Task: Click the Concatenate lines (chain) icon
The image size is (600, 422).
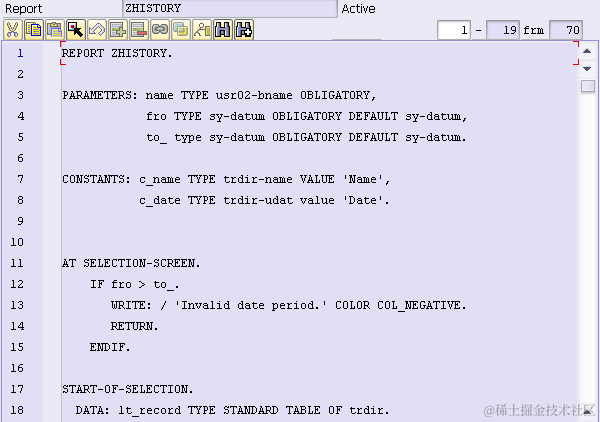Action: [160, 30]
